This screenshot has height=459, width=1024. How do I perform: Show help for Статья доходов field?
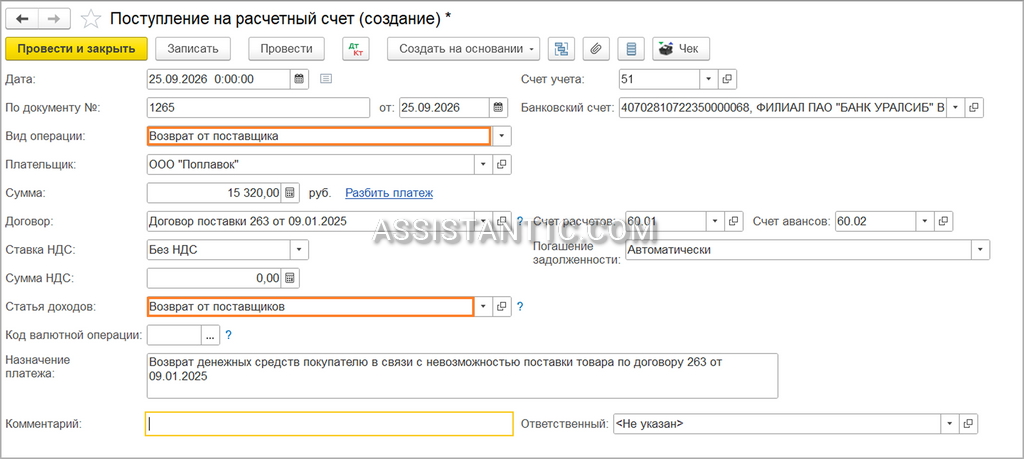tap(520, 306)
